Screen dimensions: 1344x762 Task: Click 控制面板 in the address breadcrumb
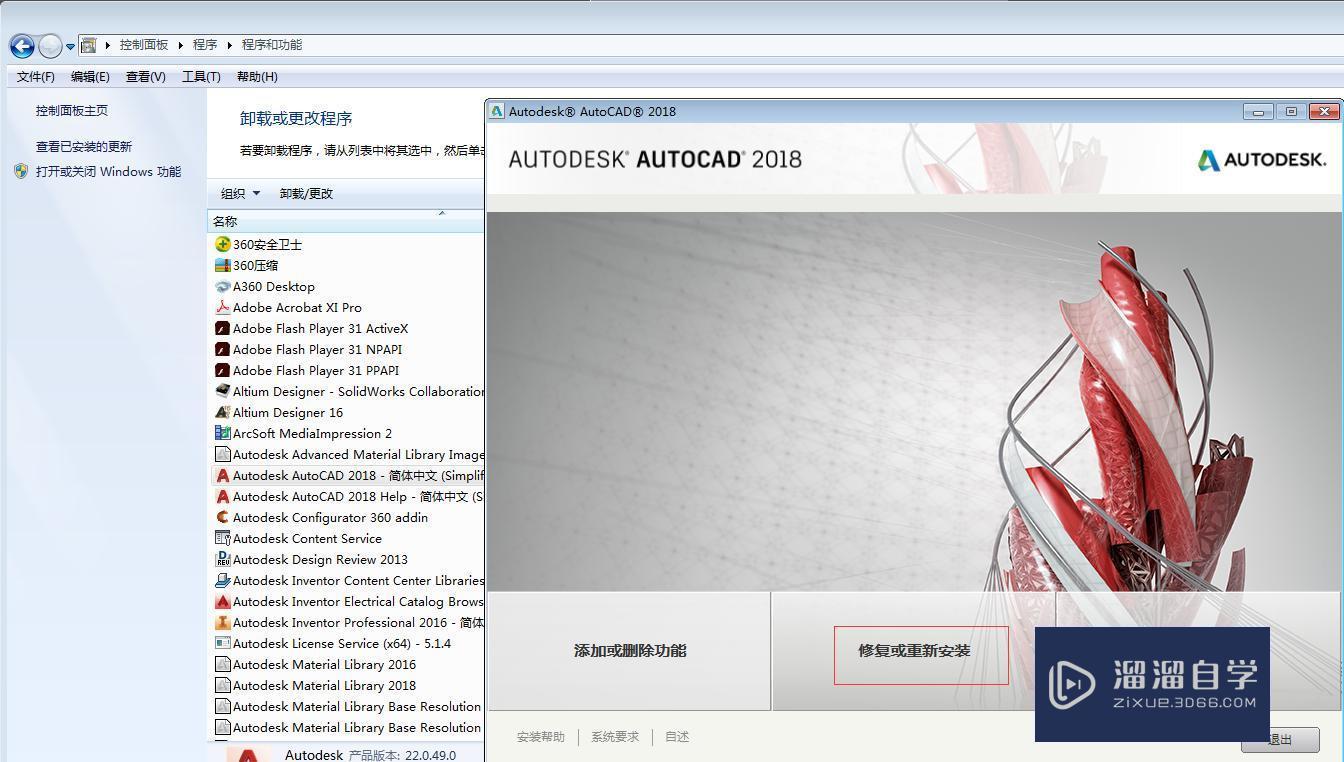[x=144, y=45]
